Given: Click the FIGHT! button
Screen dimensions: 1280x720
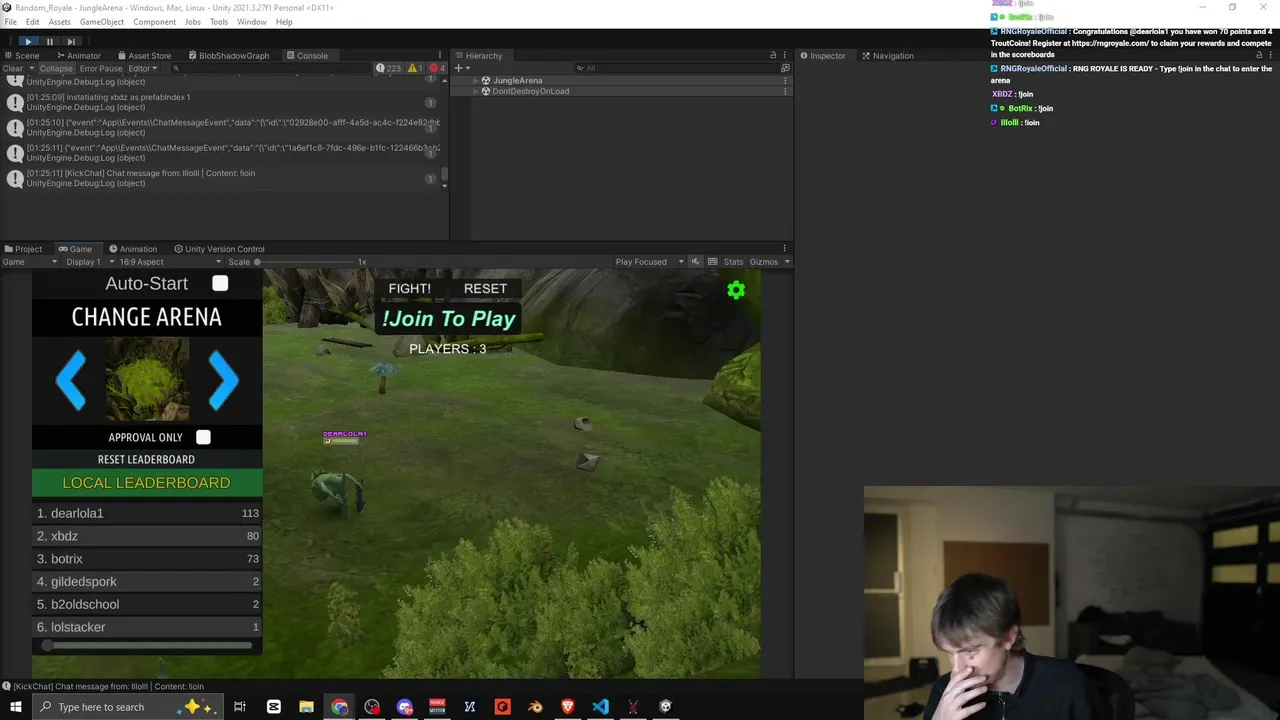Looking at the screenshot, I should tap(410, 288).
